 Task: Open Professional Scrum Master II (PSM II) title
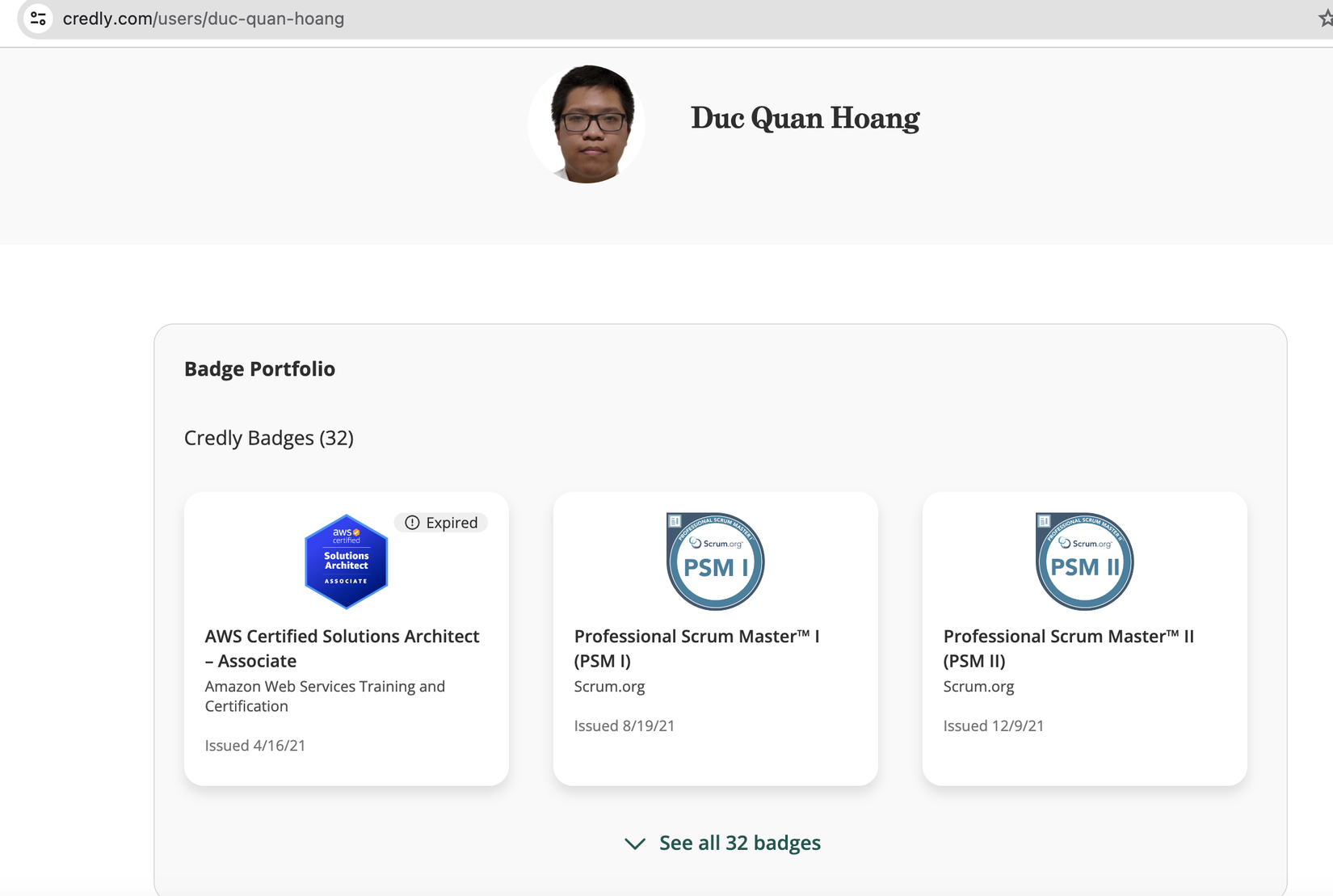tap(1068, 648)
